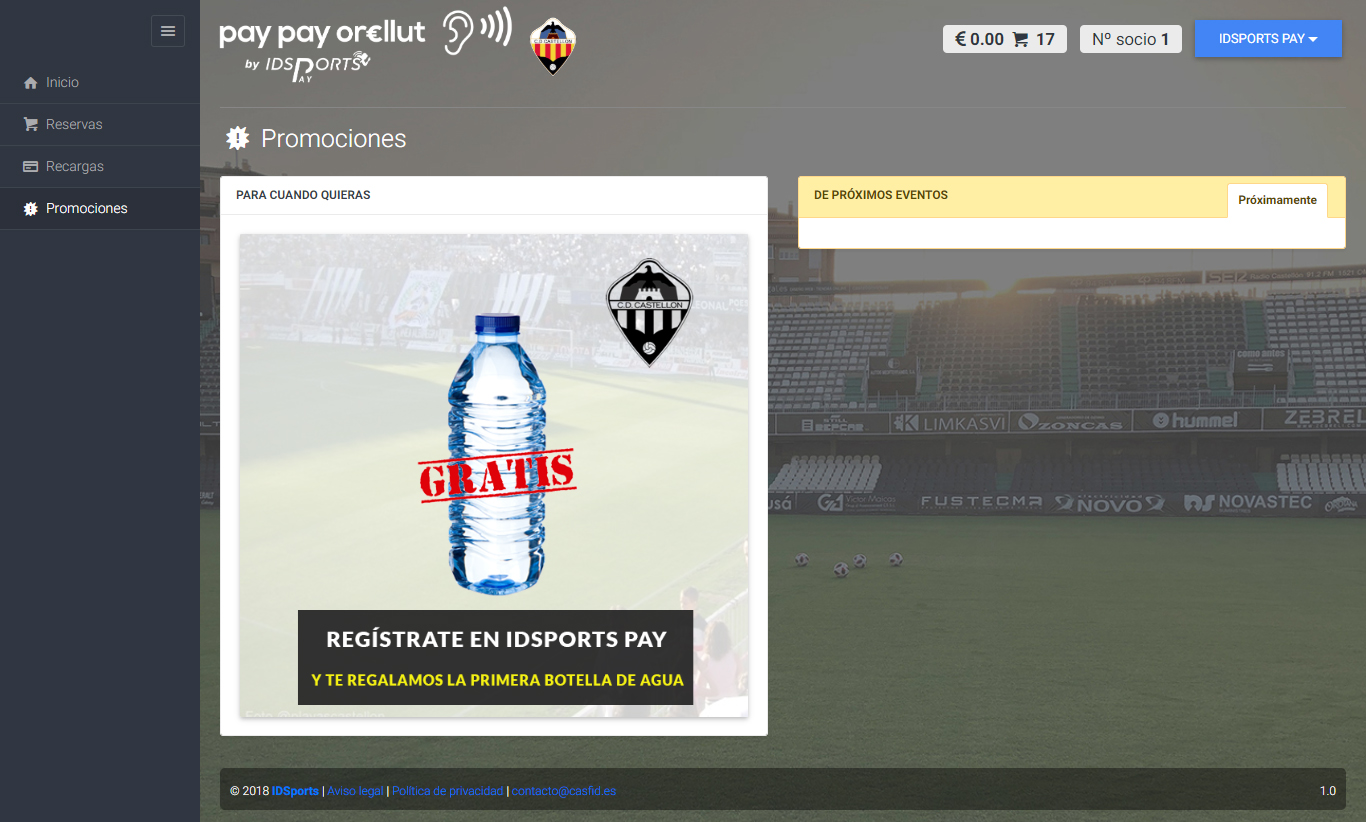
Task: Click the Nº socio 1 badge
Action: click(x=1131, y=39)
